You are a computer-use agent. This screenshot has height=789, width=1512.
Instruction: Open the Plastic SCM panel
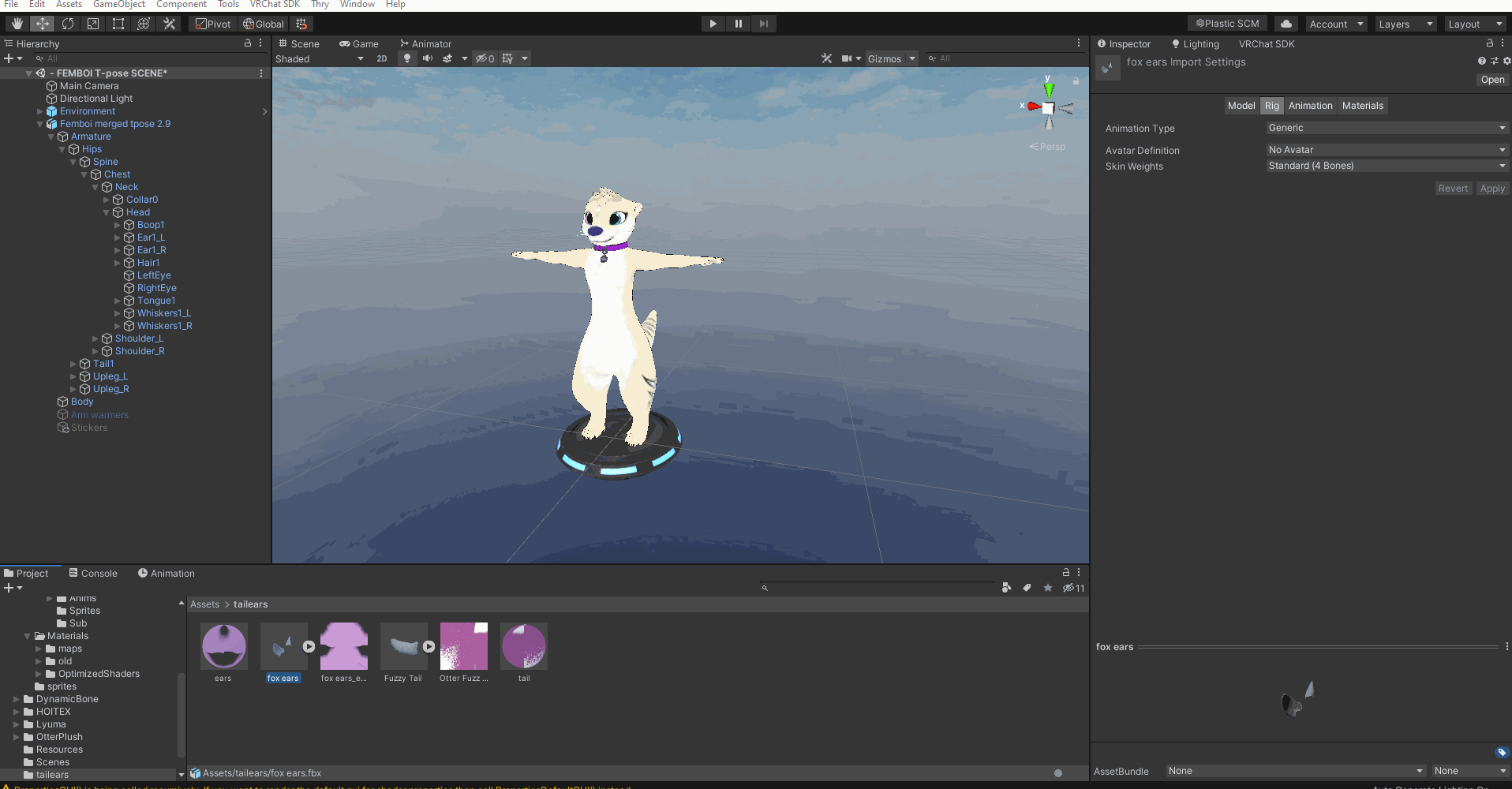pyautogui.click(x=1227, y=24)
